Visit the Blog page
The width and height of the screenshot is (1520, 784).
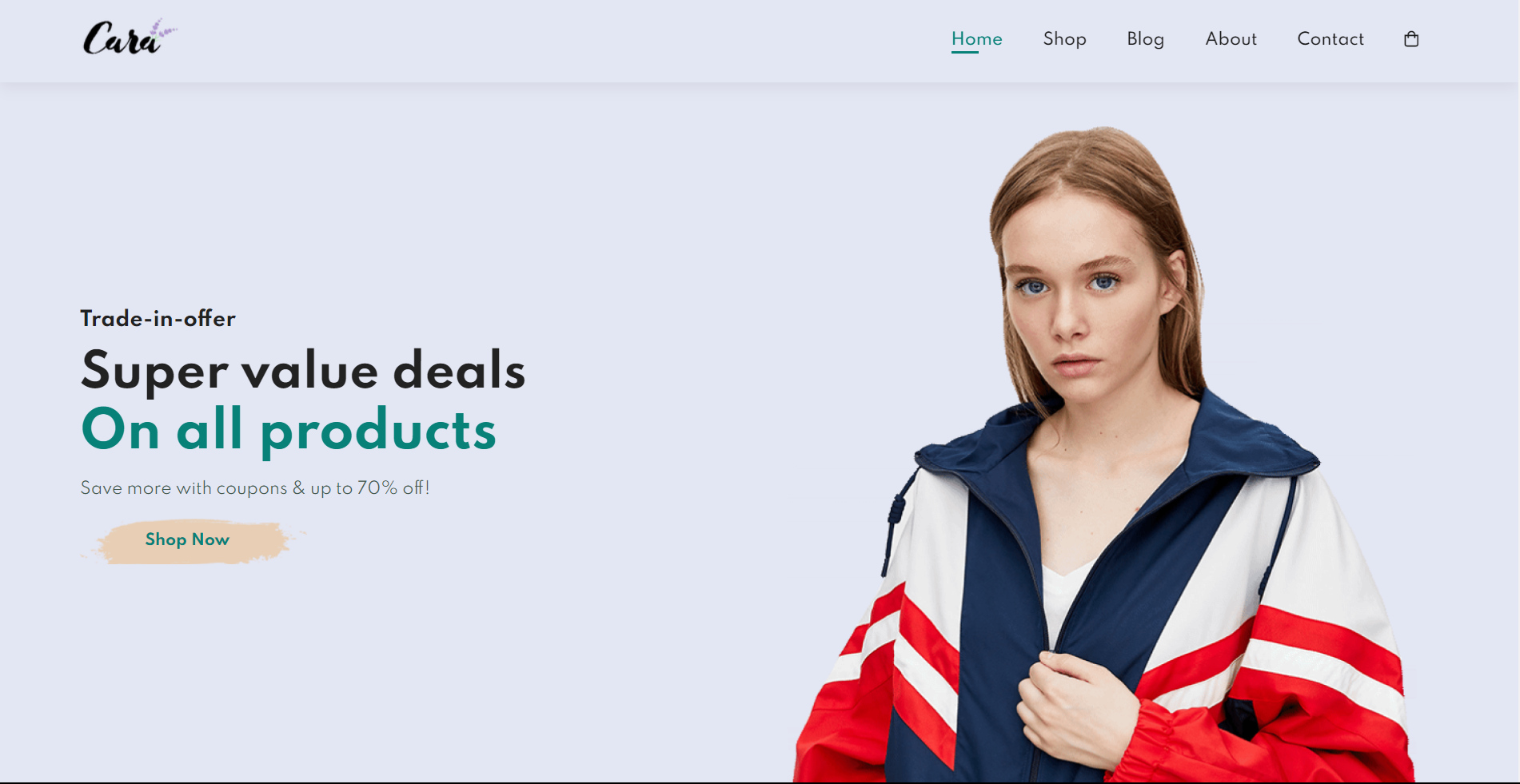click(x=1145, y=39)
